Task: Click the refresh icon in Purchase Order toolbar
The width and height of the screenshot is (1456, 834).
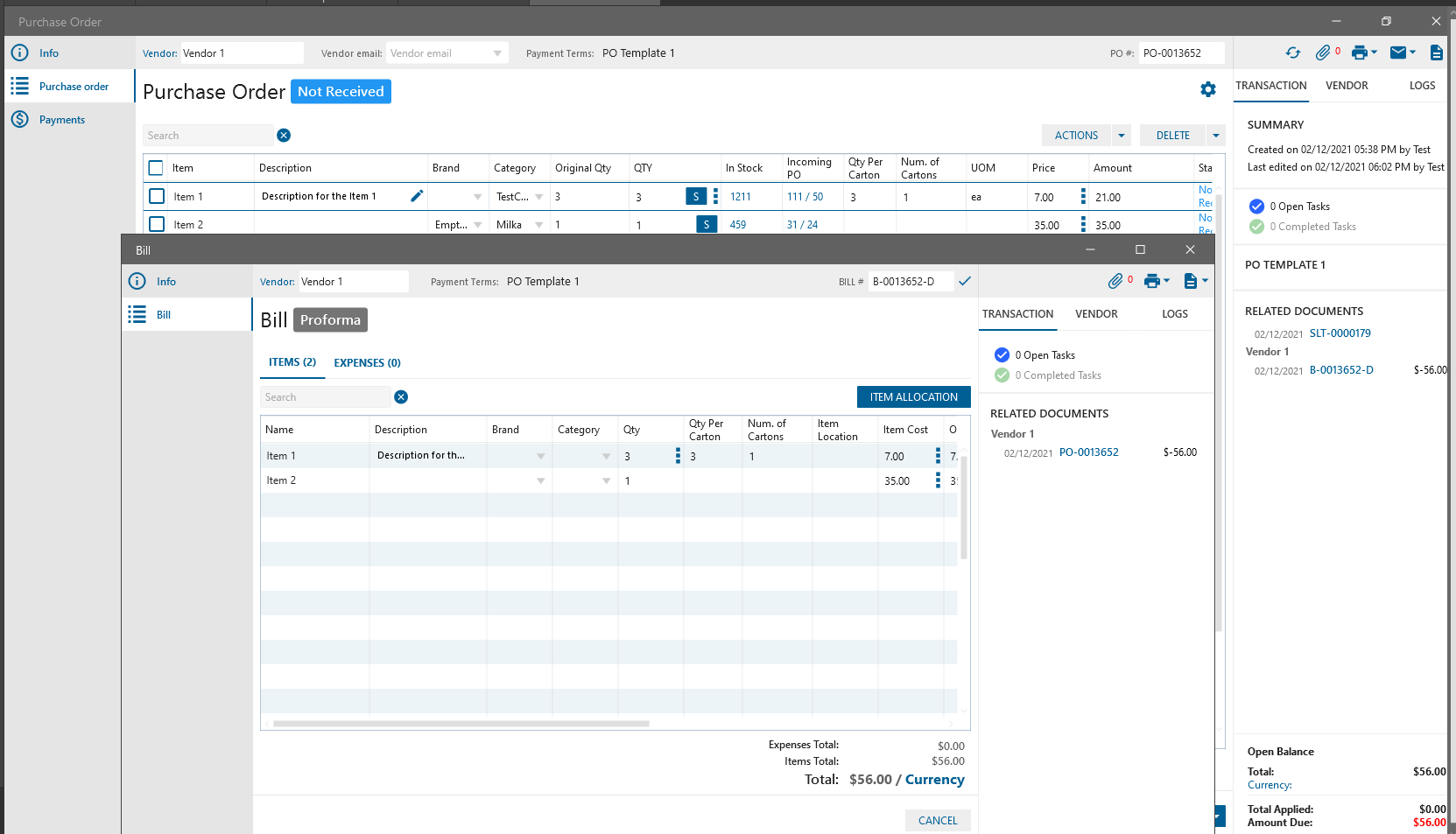Action: [1292, 53]
